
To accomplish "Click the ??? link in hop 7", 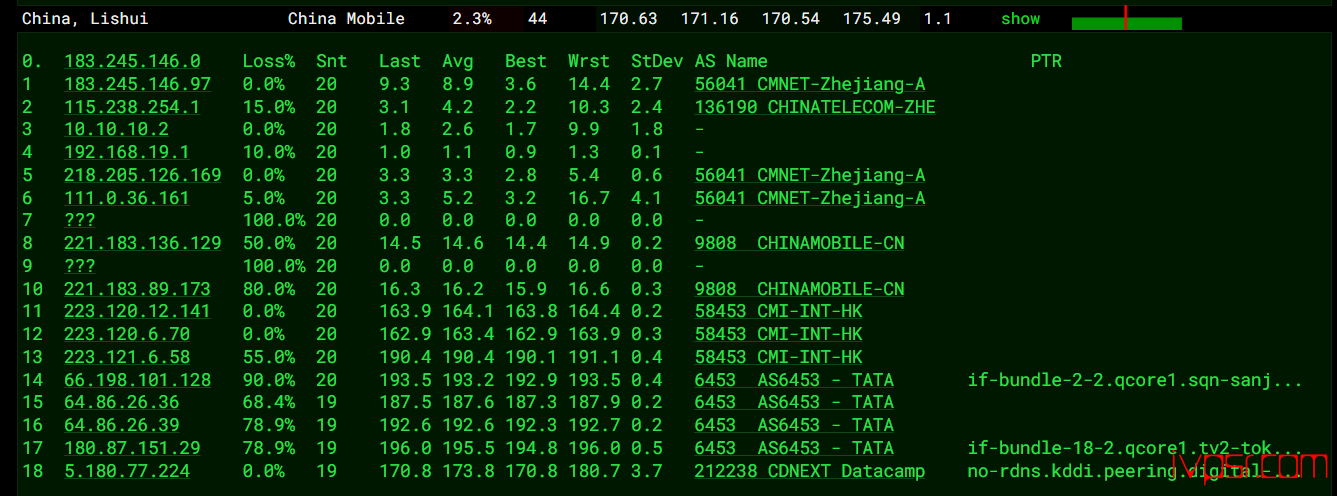I will (80, 220).
